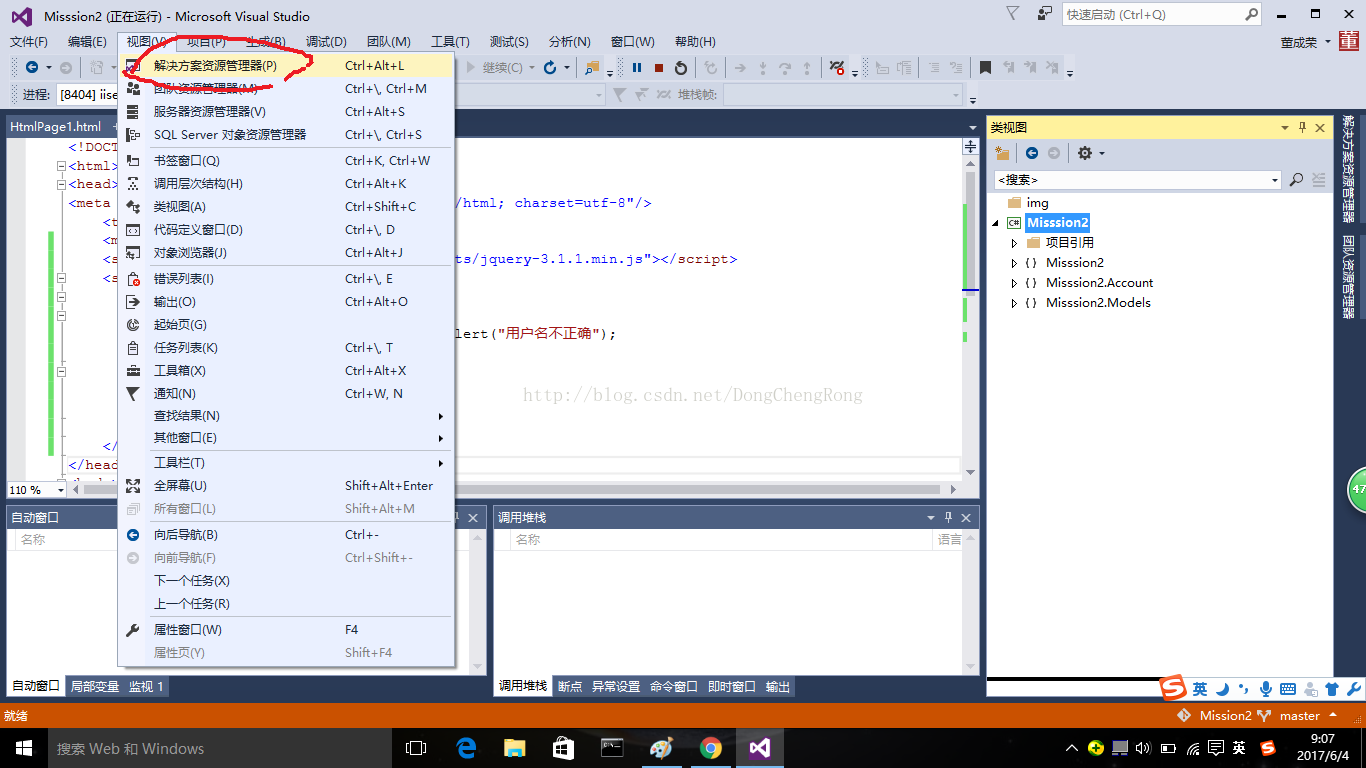
Task: Click the notifications flag icon in the title bar
Action: (1013, 14)
